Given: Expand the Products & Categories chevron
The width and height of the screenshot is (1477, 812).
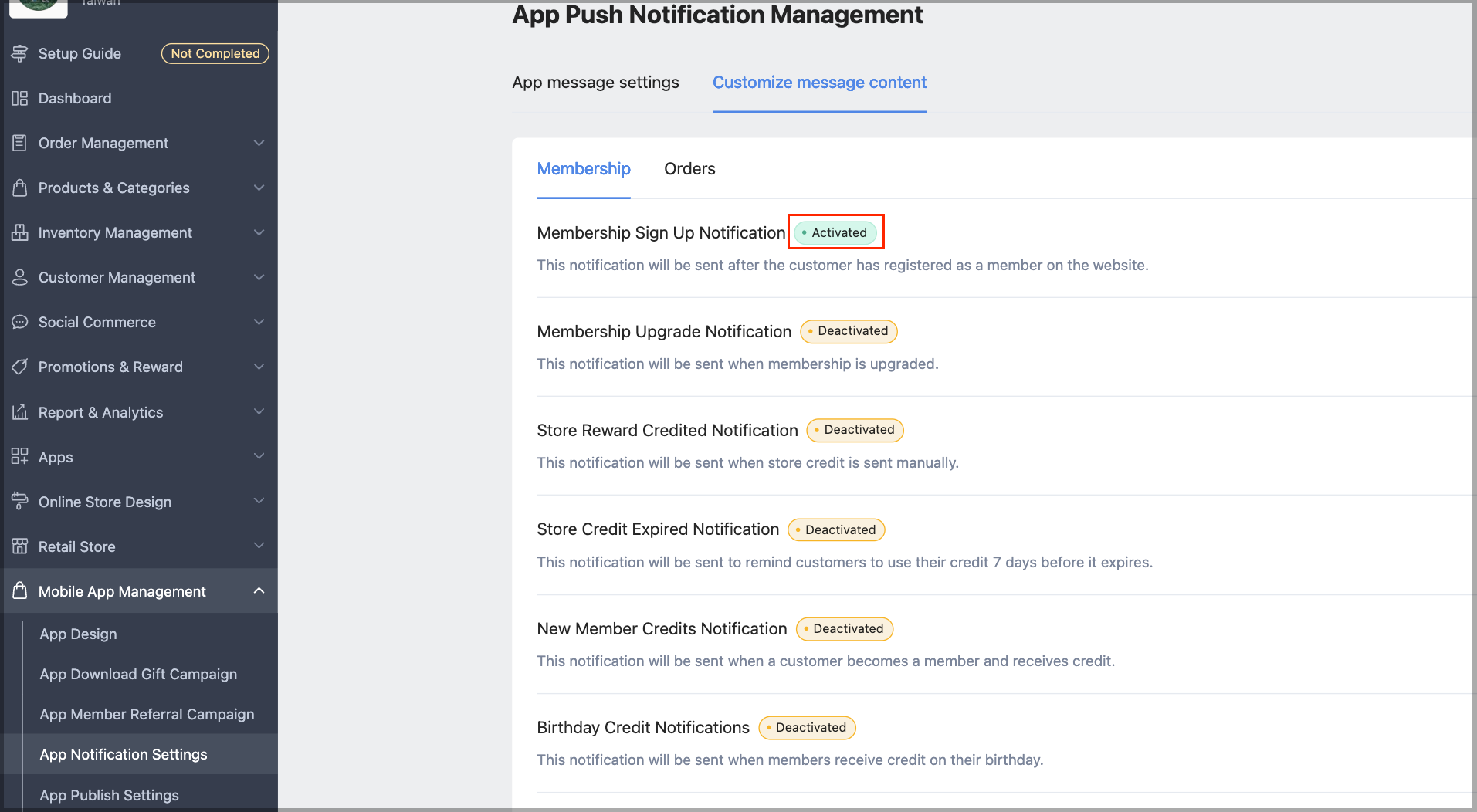Looking at the screenshot, I should [x=259, y=188].
